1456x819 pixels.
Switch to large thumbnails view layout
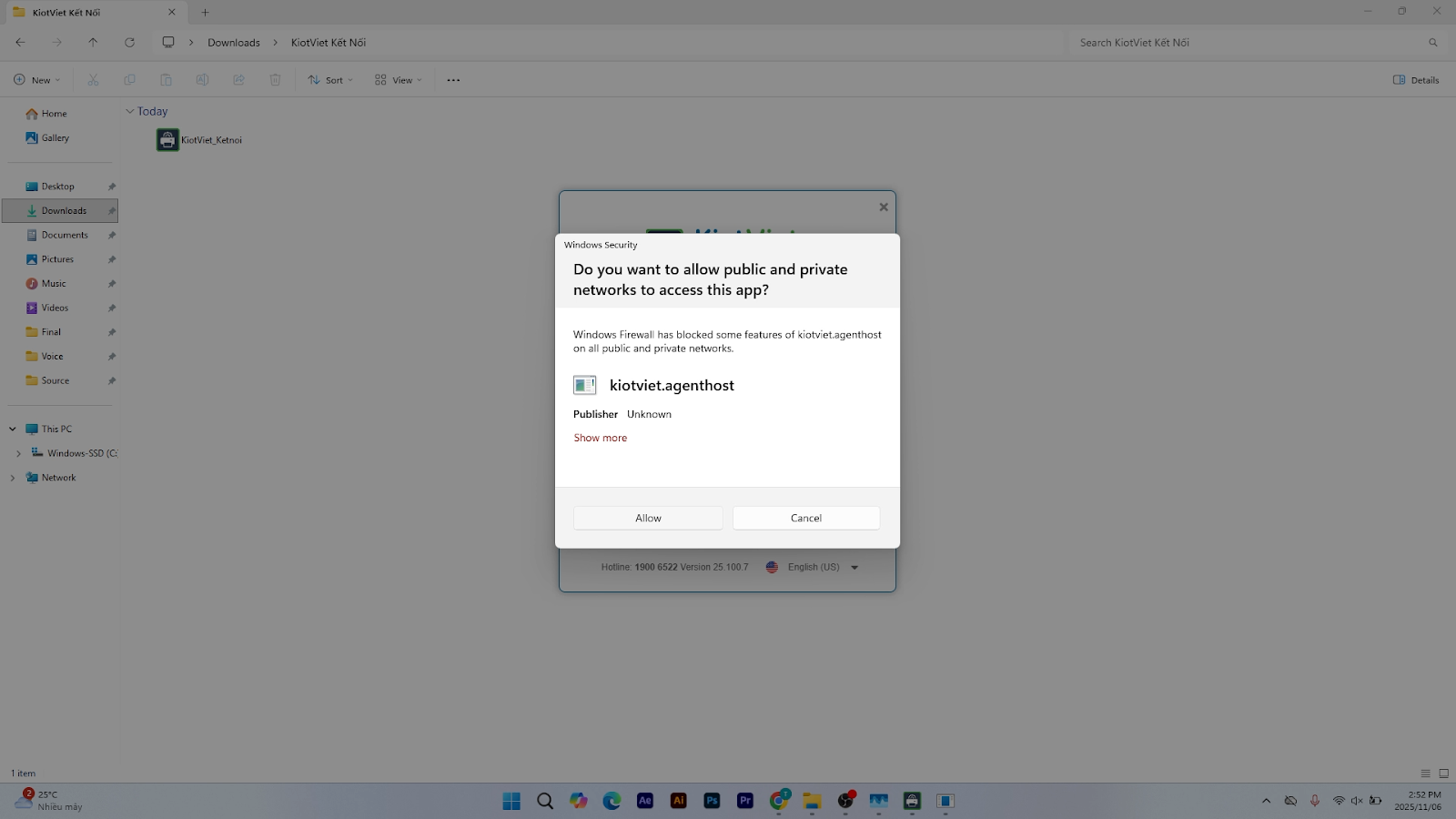[x=1443, y=773]
